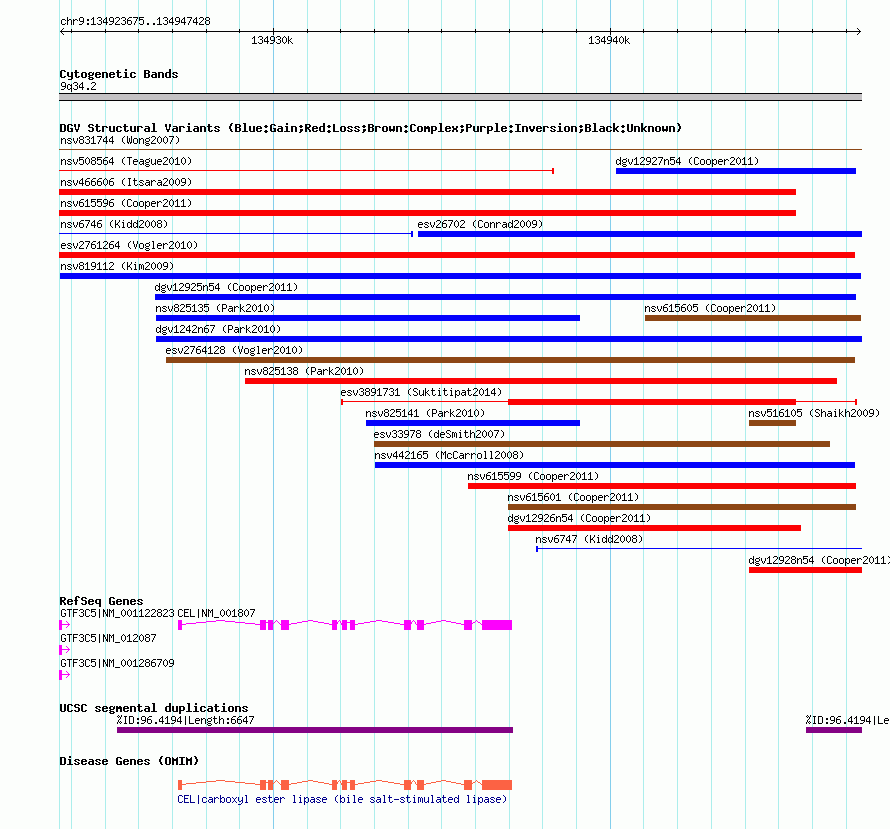This screenshot has height=829, width=890.
Task: Click the 134930k ruler tick label
Action: pyautogui.click(x=272, y=40)
